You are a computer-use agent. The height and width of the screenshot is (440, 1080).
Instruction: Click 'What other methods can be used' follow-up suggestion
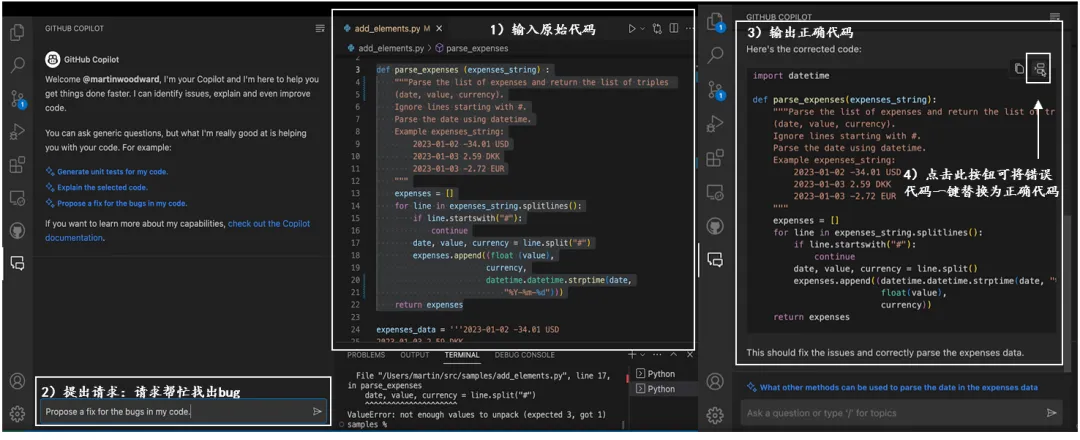899,388
